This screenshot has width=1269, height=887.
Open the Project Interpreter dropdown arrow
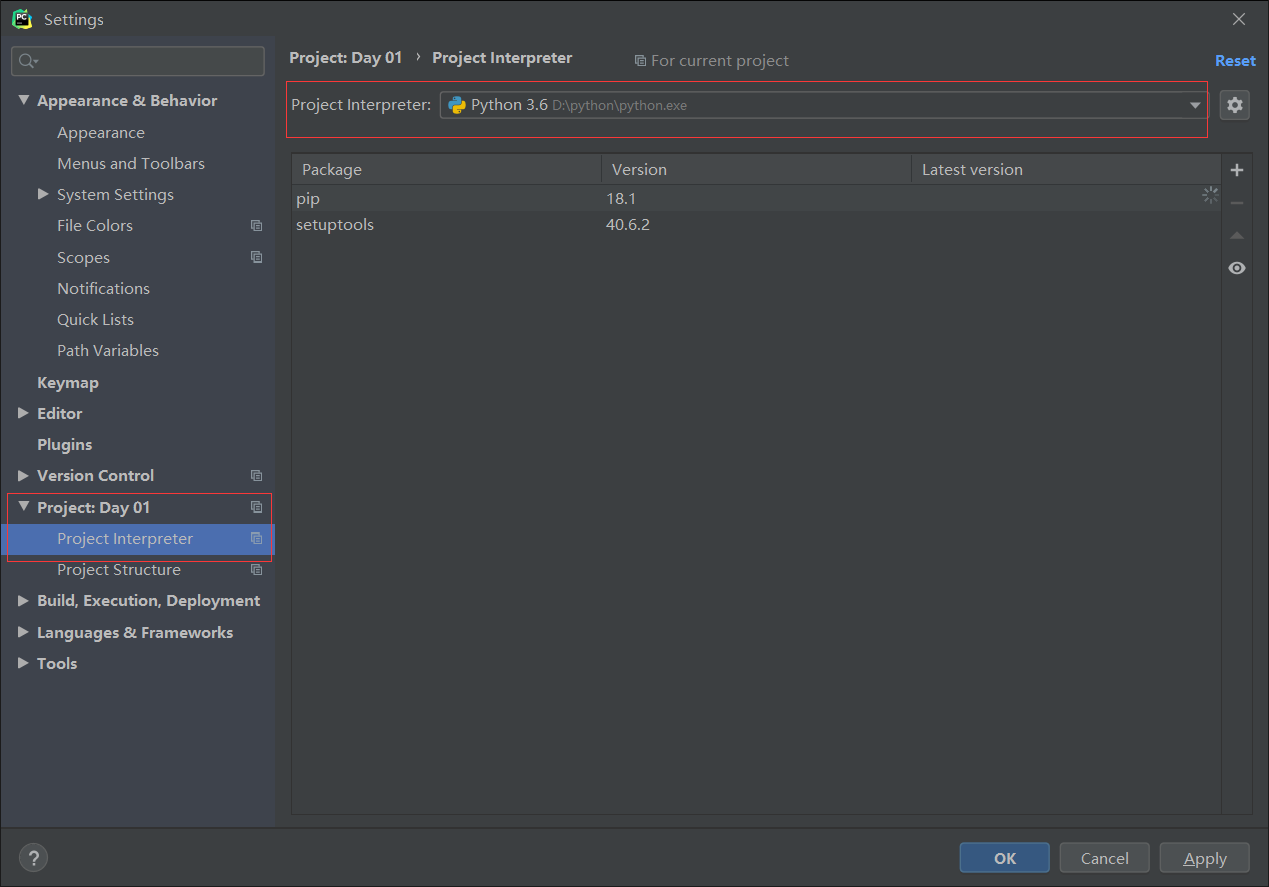1195,105
